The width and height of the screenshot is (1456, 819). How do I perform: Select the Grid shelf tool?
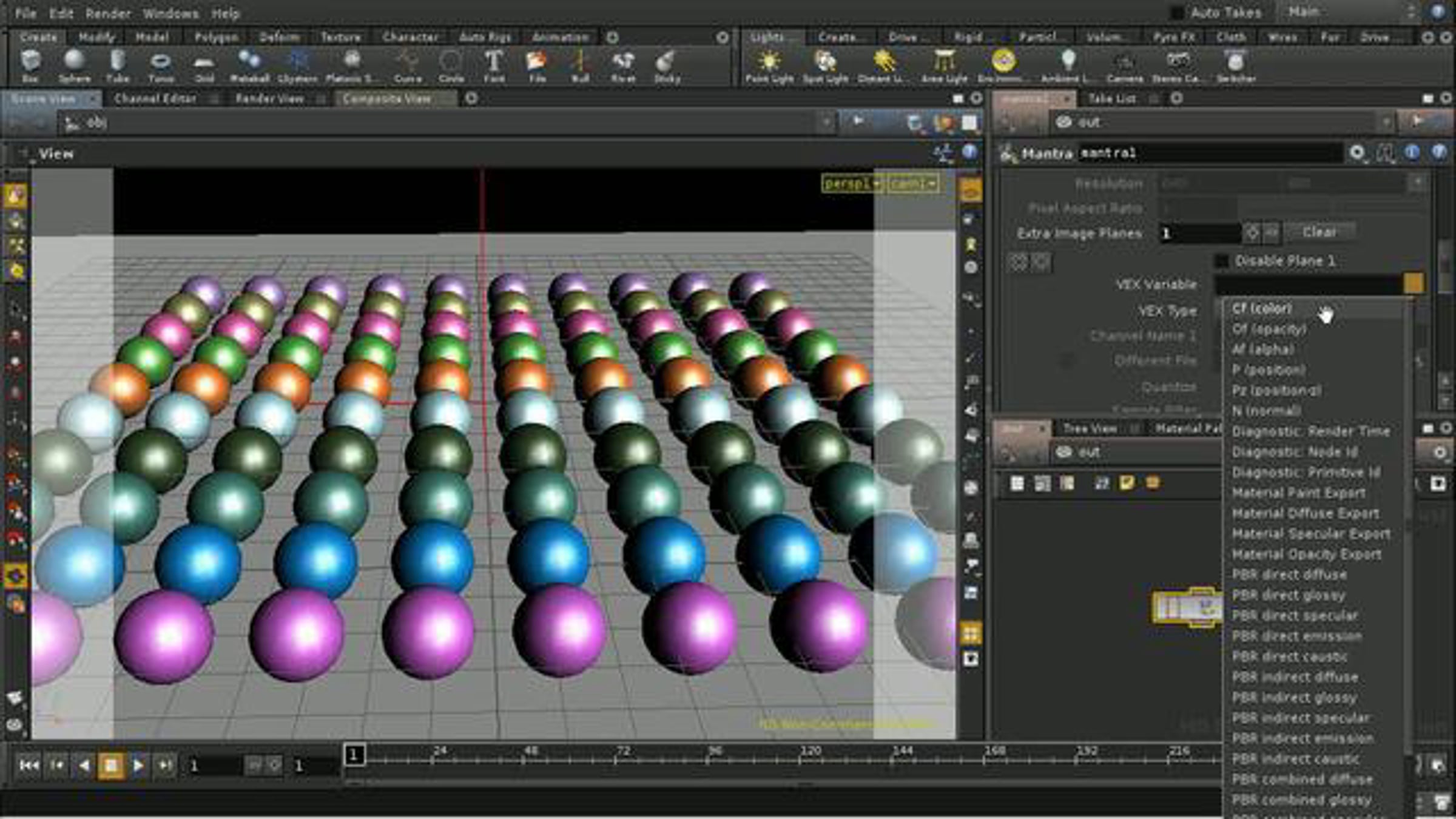[204, 66]
